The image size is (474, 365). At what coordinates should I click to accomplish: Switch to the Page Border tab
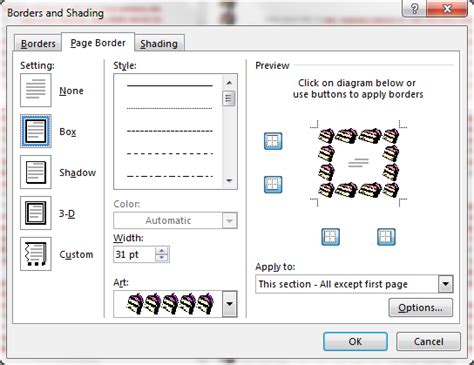98,43
